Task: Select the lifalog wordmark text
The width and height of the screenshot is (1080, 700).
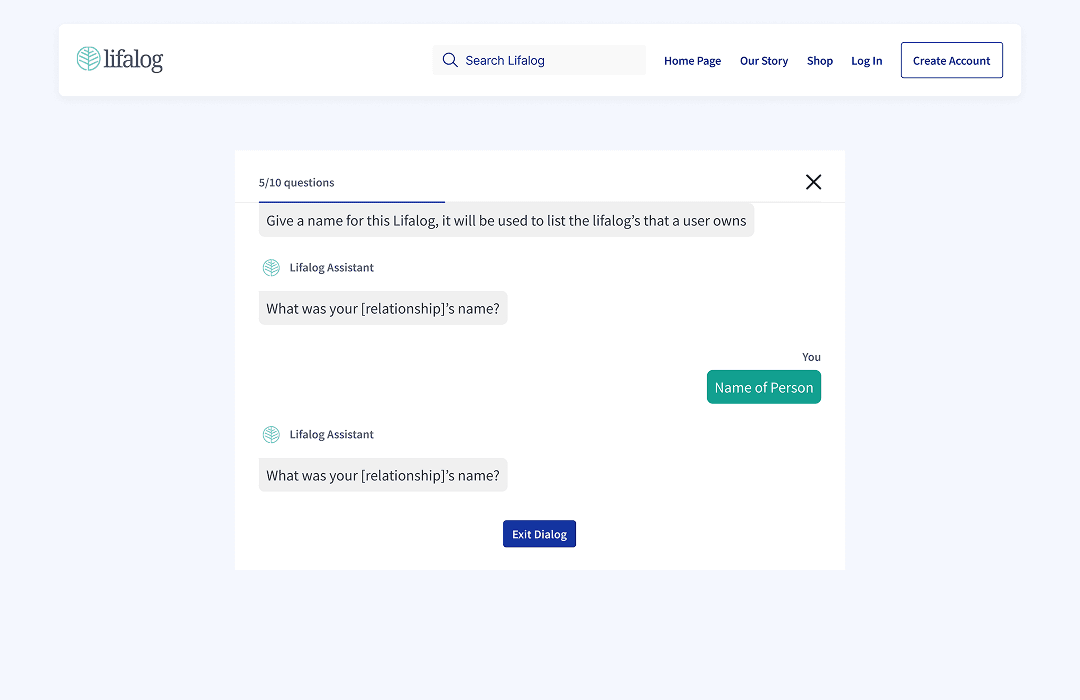Action: click(x=133, y=59)
